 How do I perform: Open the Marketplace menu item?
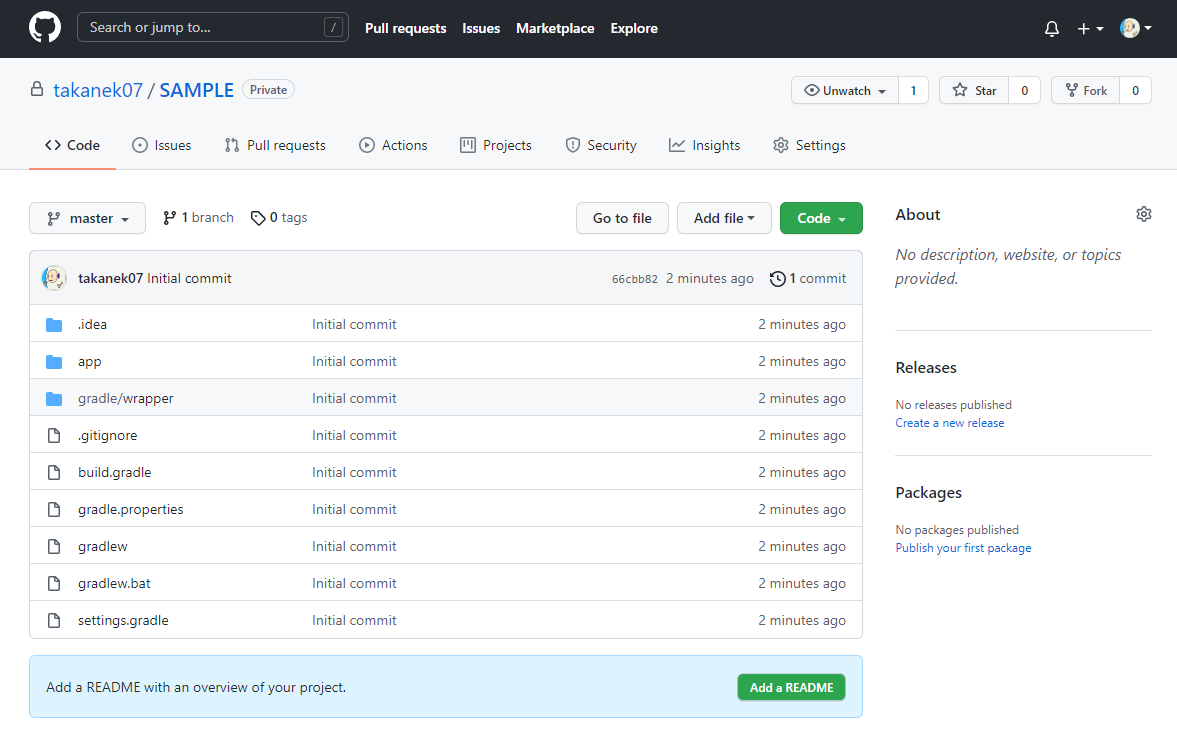click(555, 28)
